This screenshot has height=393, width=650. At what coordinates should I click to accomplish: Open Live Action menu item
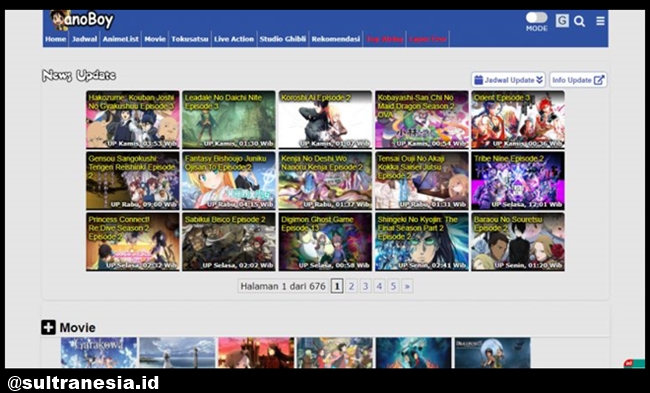234,39
